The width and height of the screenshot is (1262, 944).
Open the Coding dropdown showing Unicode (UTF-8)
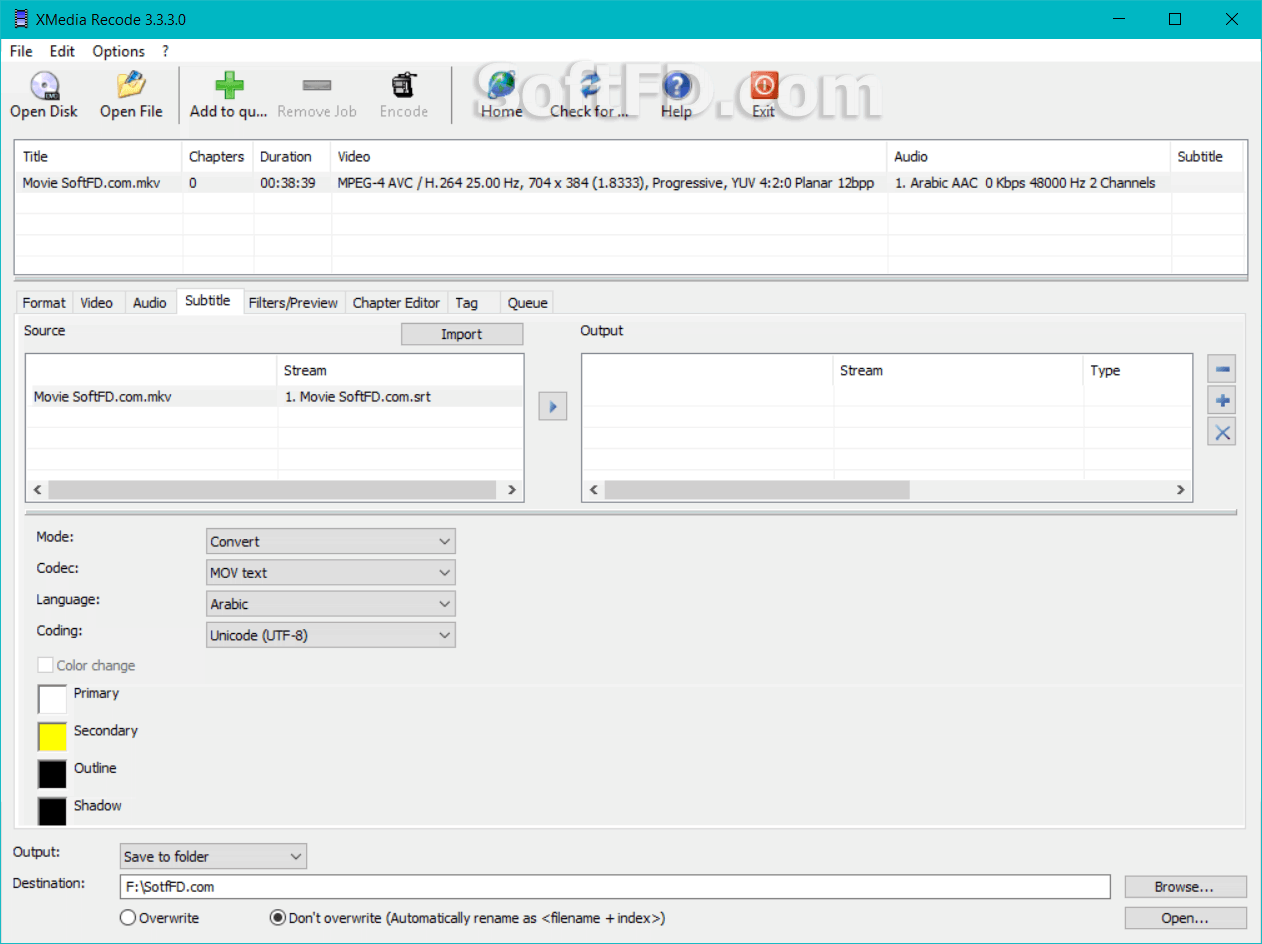pyautogui.click(x=331, y=634)
